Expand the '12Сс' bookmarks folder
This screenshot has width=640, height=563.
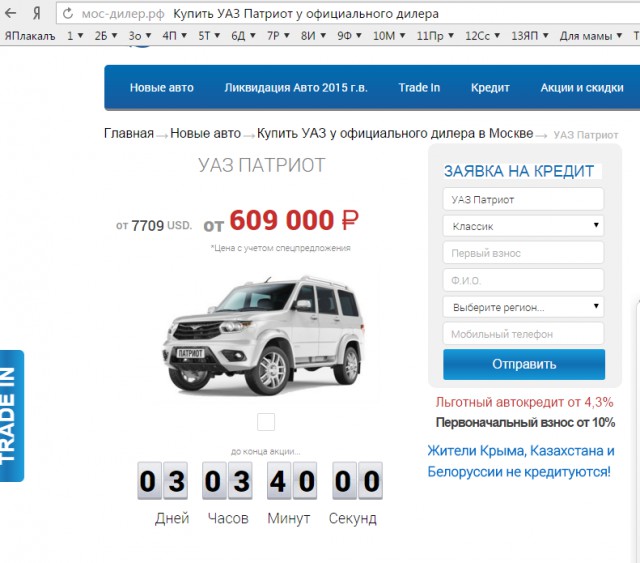point(482,36)
